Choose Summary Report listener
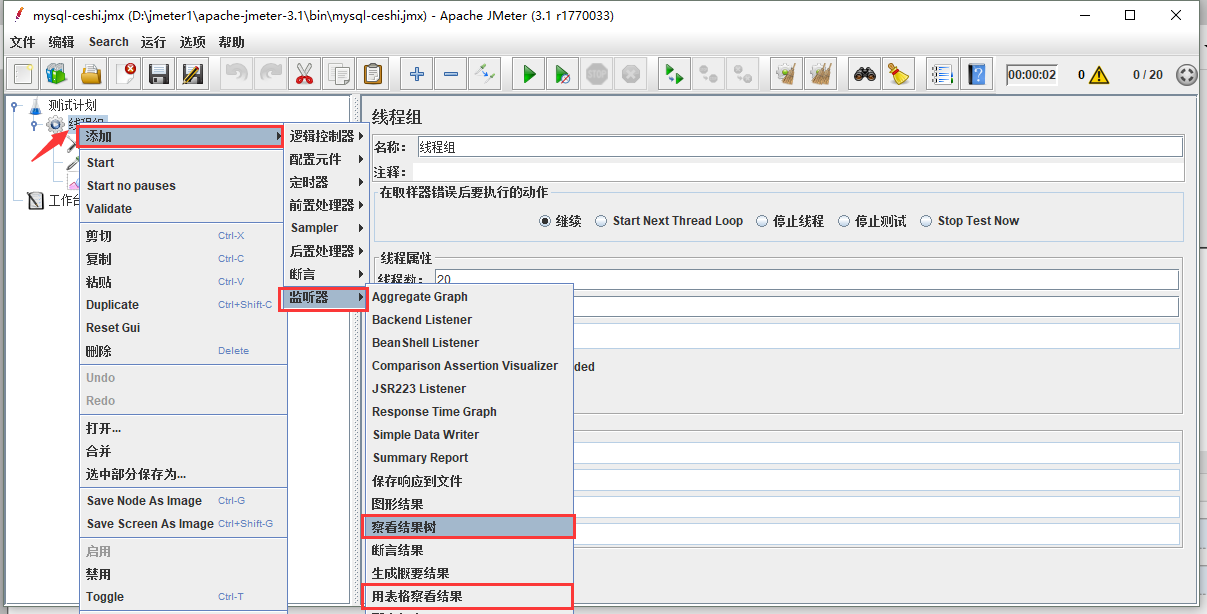 point(468,458)
